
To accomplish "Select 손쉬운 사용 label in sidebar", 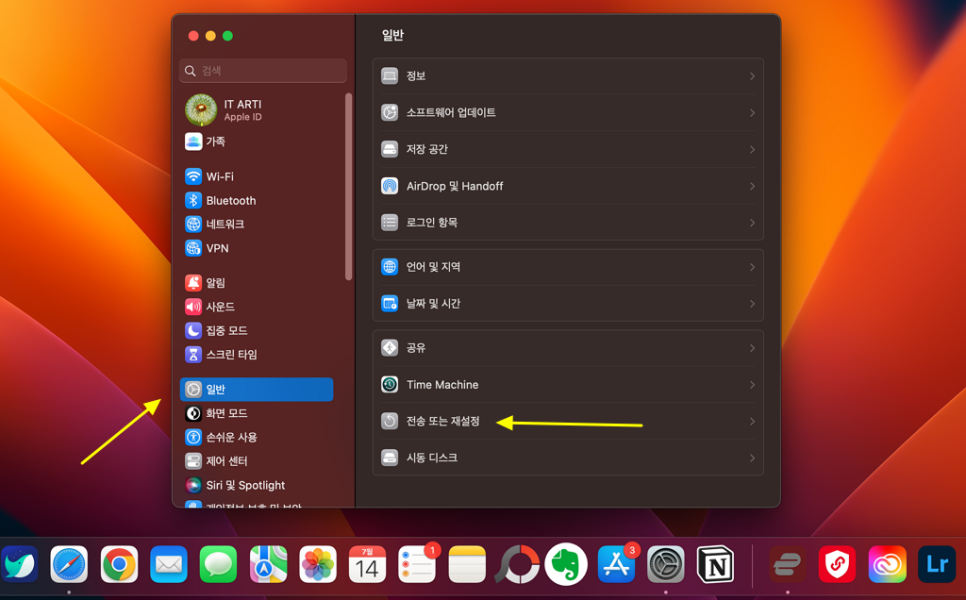I will tap(232, 437).
